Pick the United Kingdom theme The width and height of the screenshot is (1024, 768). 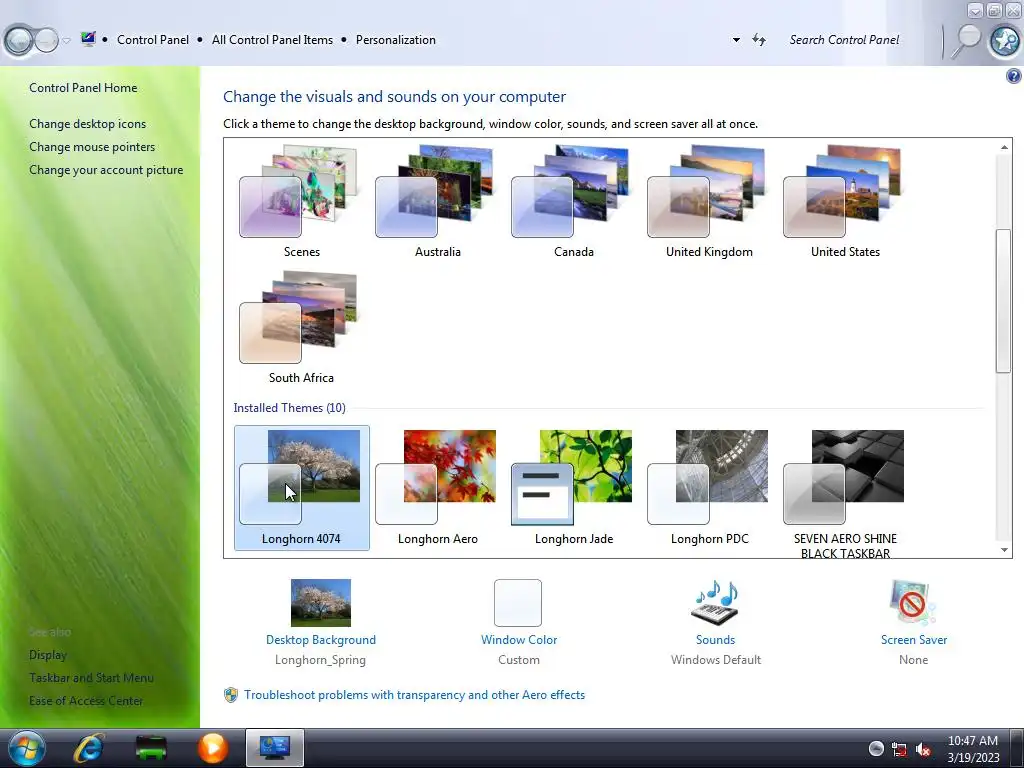(x=709, y=202)
